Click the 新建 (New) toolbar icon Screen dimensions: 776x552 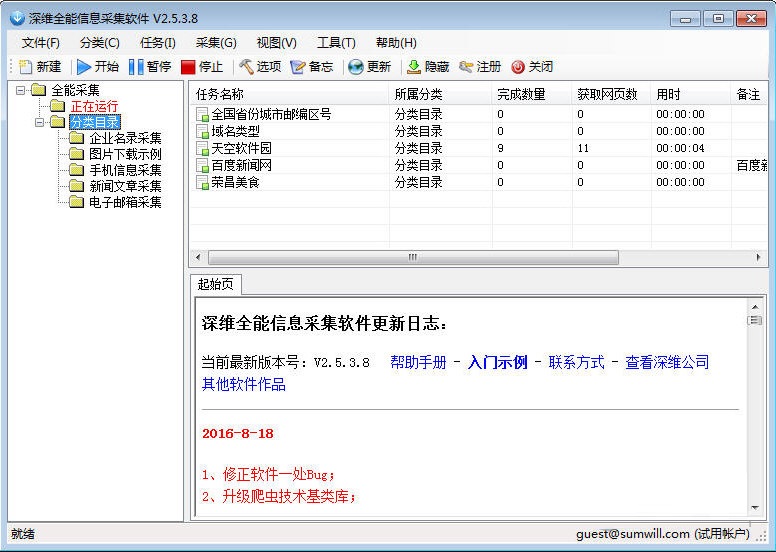click(25, 67)
